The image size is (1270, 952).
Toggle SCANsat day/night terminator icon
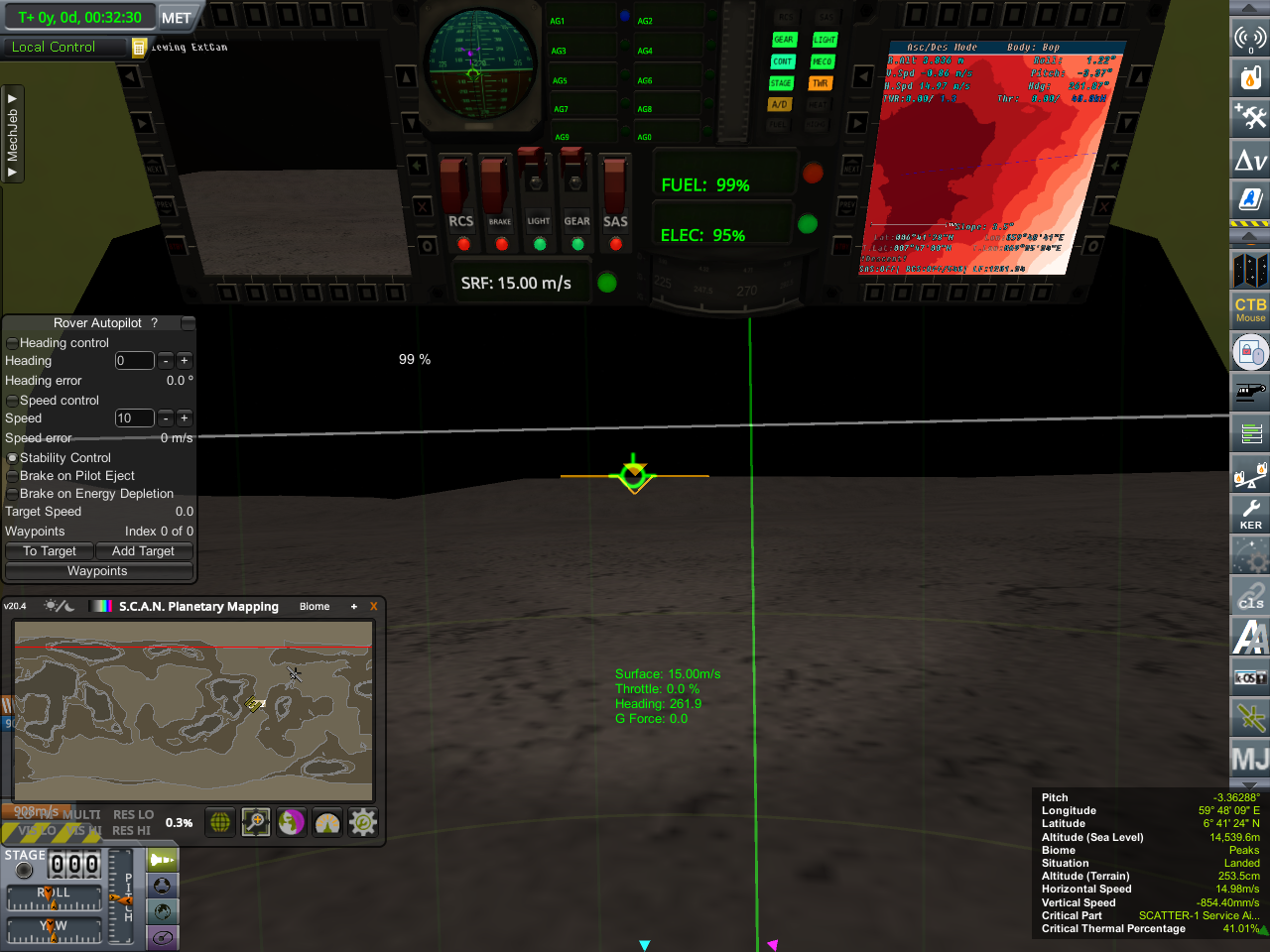pos(59,606)
